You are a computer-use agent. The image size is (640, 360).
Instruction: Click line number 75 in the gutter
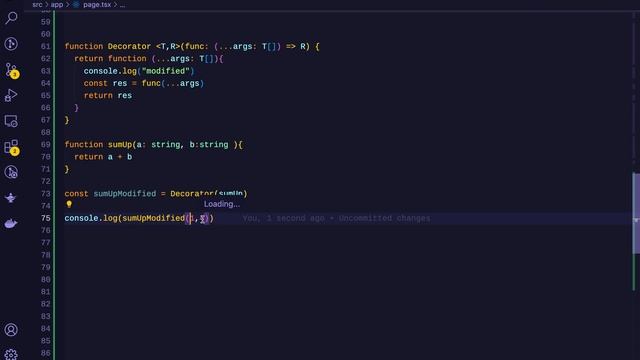coord(46,218)
